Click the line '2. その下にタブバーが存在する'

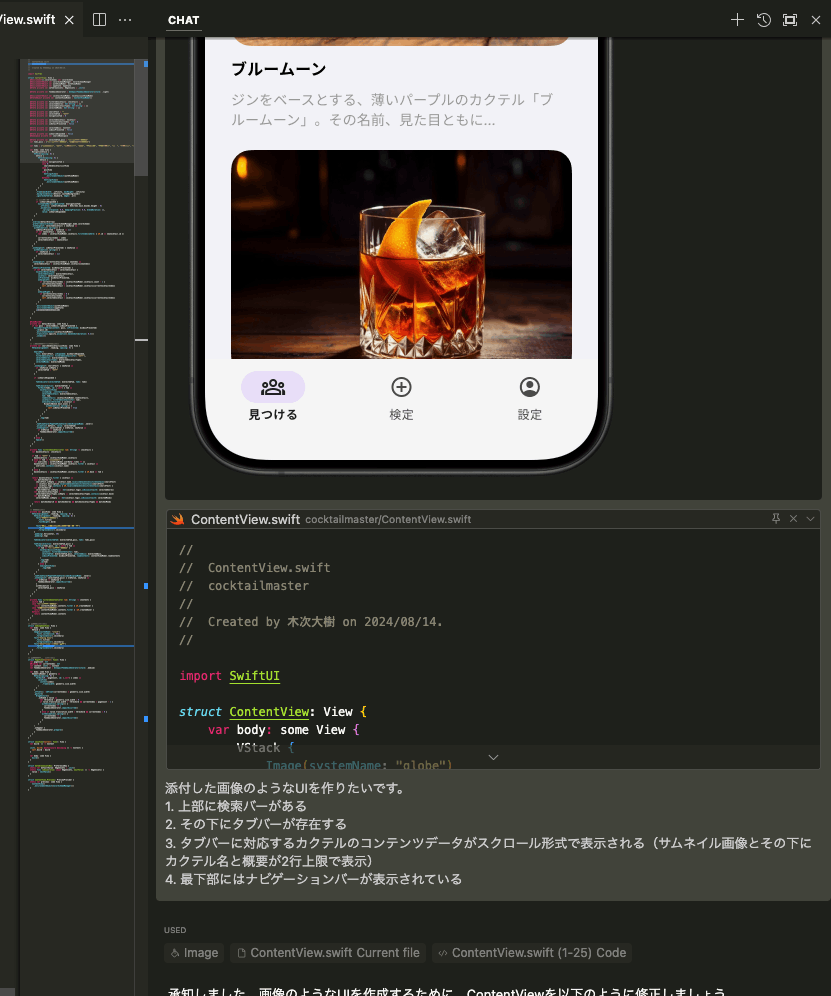[256, 824]
